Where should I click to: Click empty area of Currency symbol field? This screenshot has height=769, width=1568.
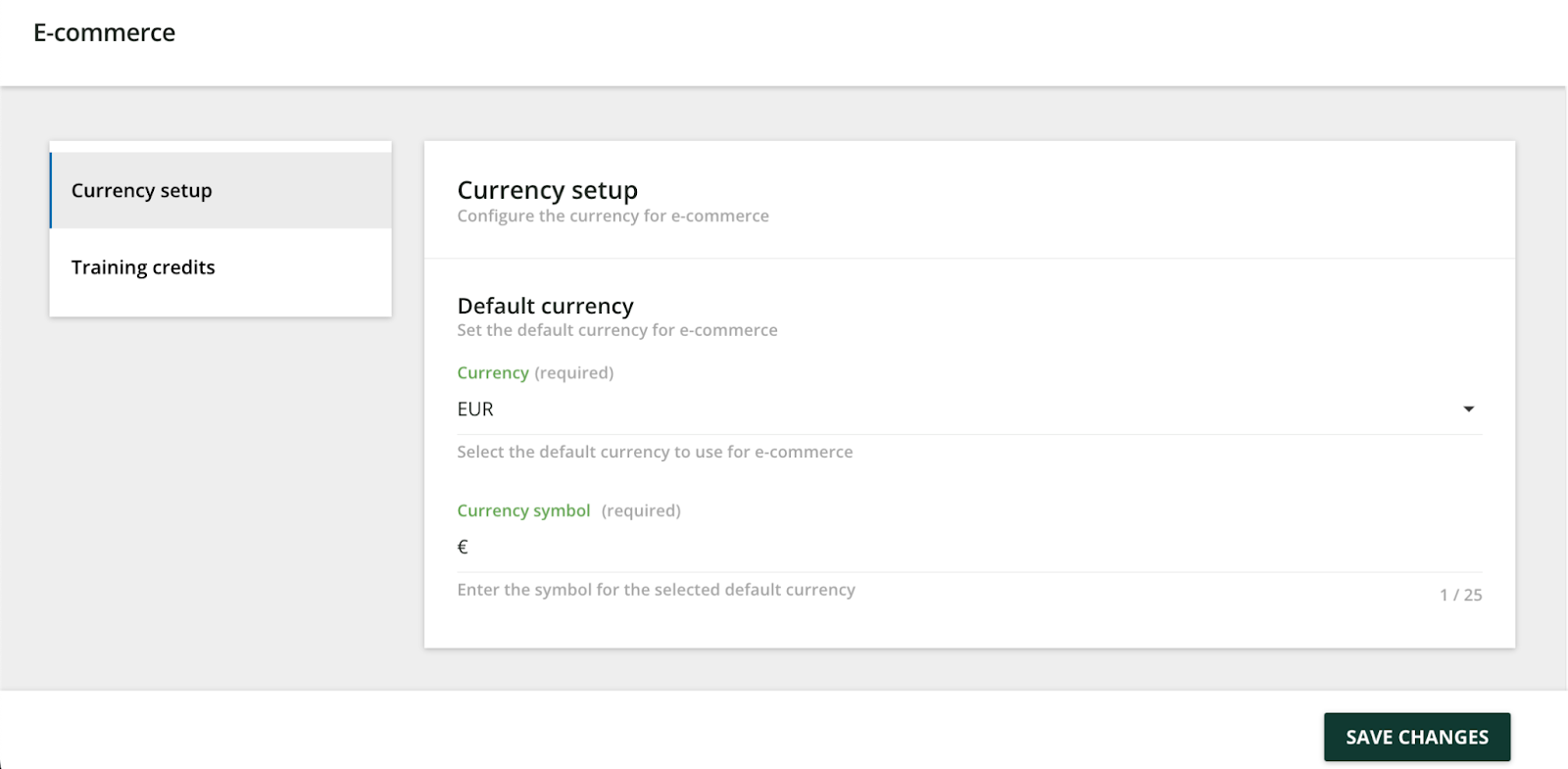pyautogui.click(x=980, y=547)
